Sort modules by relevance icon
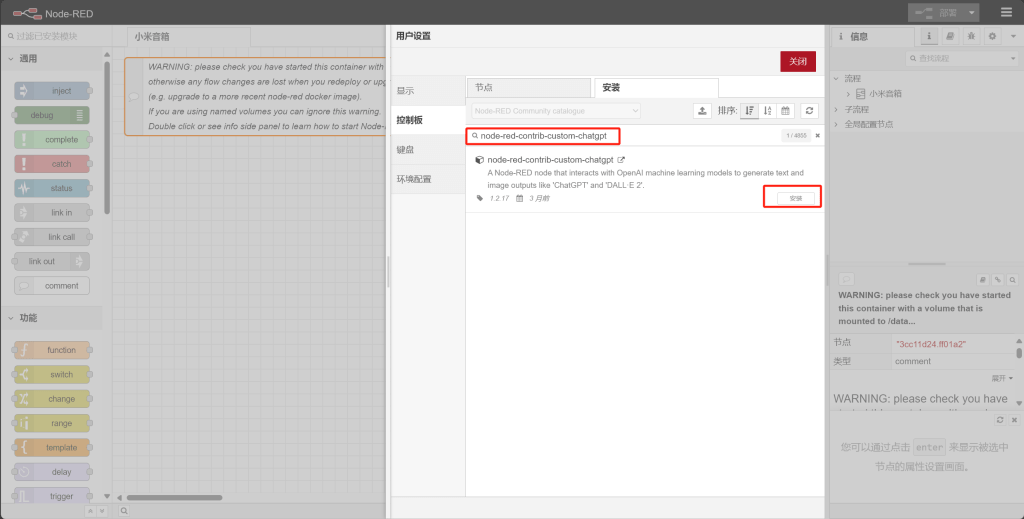 click(x=749, y=111)
